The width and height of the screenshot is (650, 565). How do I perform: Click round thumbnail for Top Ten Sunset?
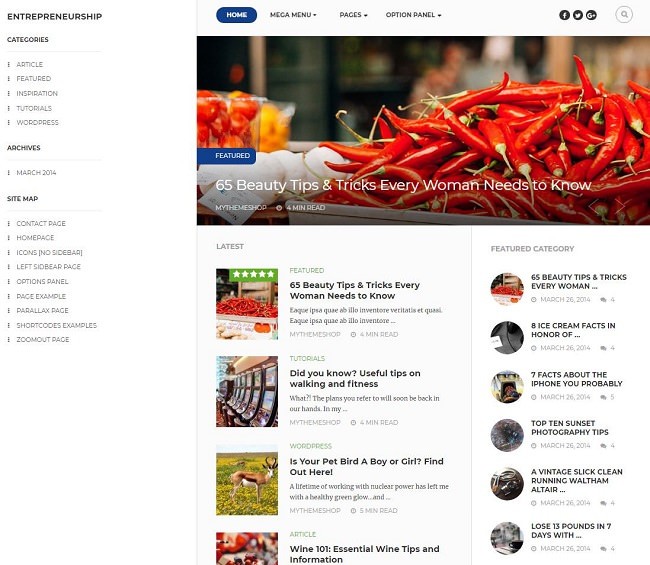(507, 435)
